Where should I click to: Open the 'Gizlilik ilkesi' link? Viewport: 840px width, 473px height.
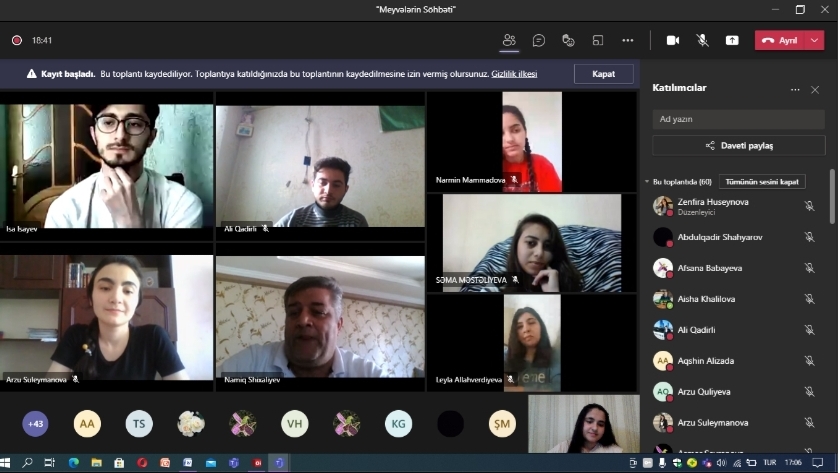tap(513, 74)
